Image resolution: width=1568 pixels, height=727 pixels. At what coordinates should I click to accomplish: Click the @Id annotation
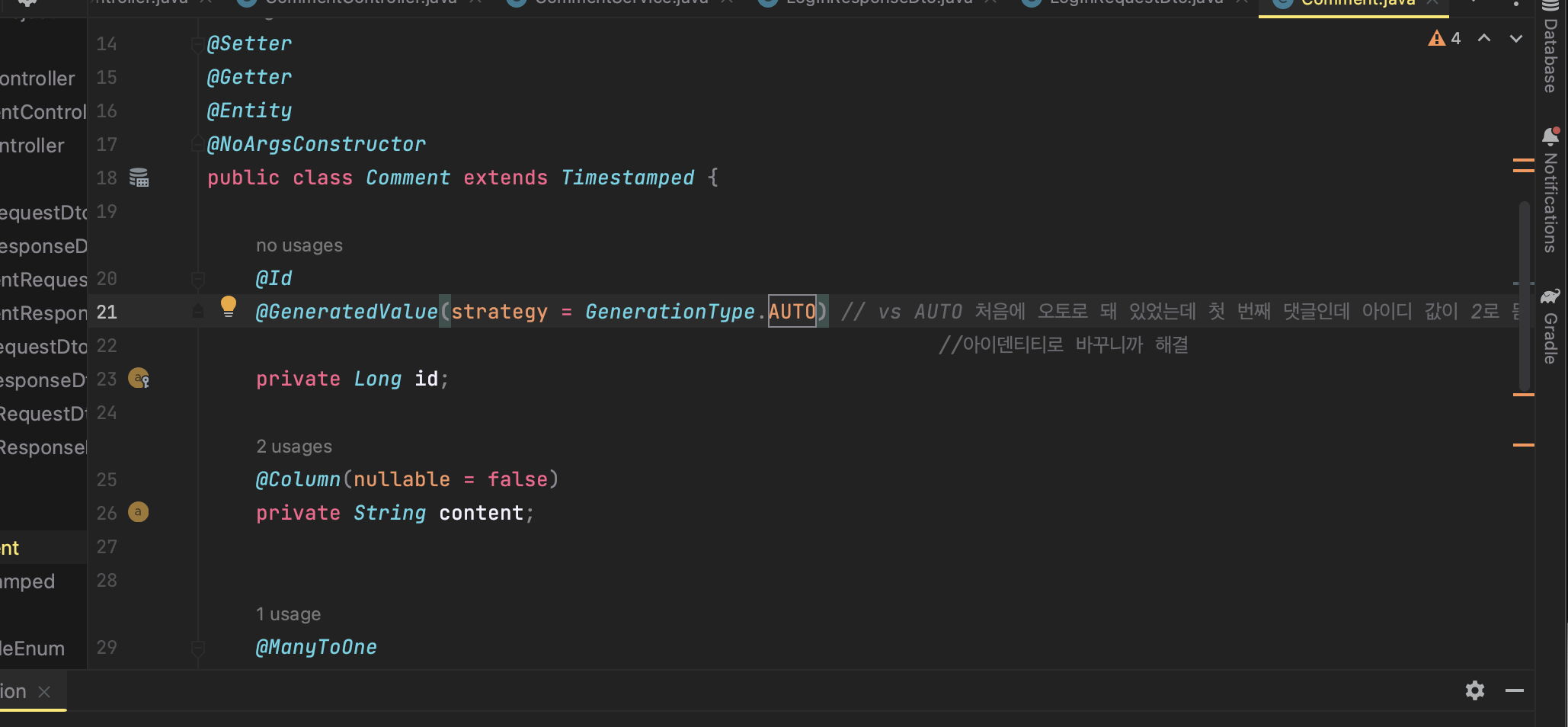click(274, 279)
